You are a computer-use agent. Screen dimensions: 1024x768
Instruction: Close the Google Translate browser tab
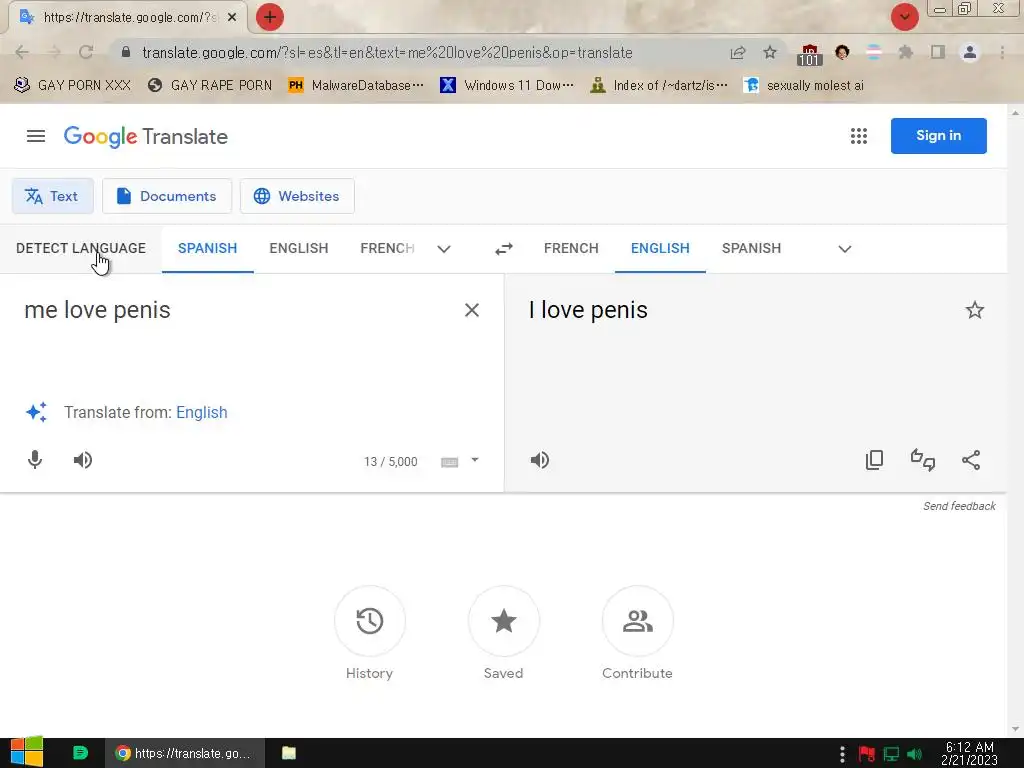pos(232,18)
